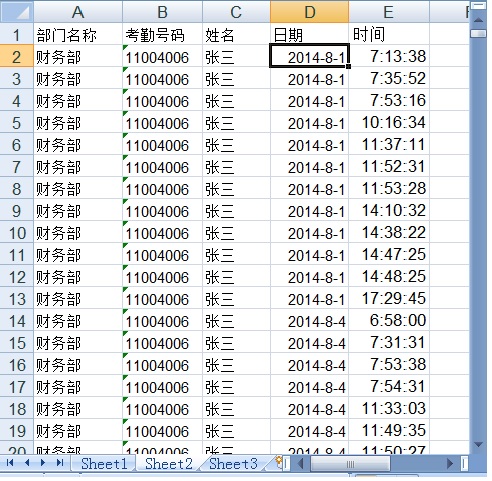Select header cell 部门名称
This screenshot has height=481, width=492.
click(78, 34)
